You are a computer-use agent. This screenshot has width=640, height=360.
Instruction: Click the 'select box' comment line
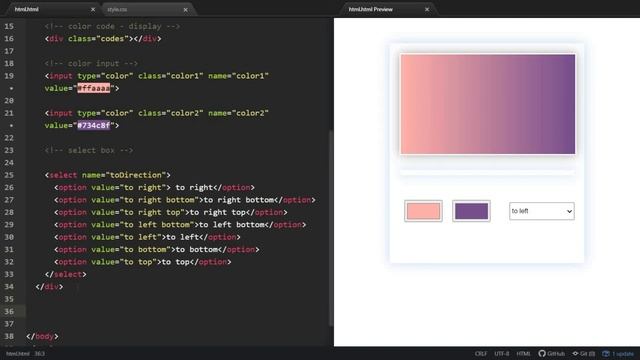(89, 150)
